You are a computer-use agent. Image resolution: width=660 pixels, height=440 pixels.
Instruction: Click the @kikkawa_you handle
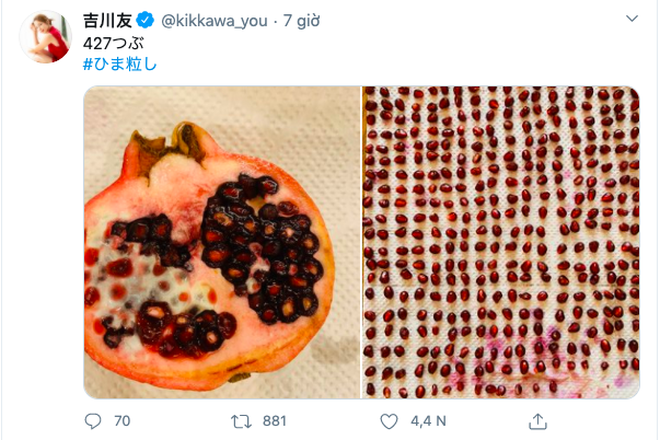click(212, 20)
